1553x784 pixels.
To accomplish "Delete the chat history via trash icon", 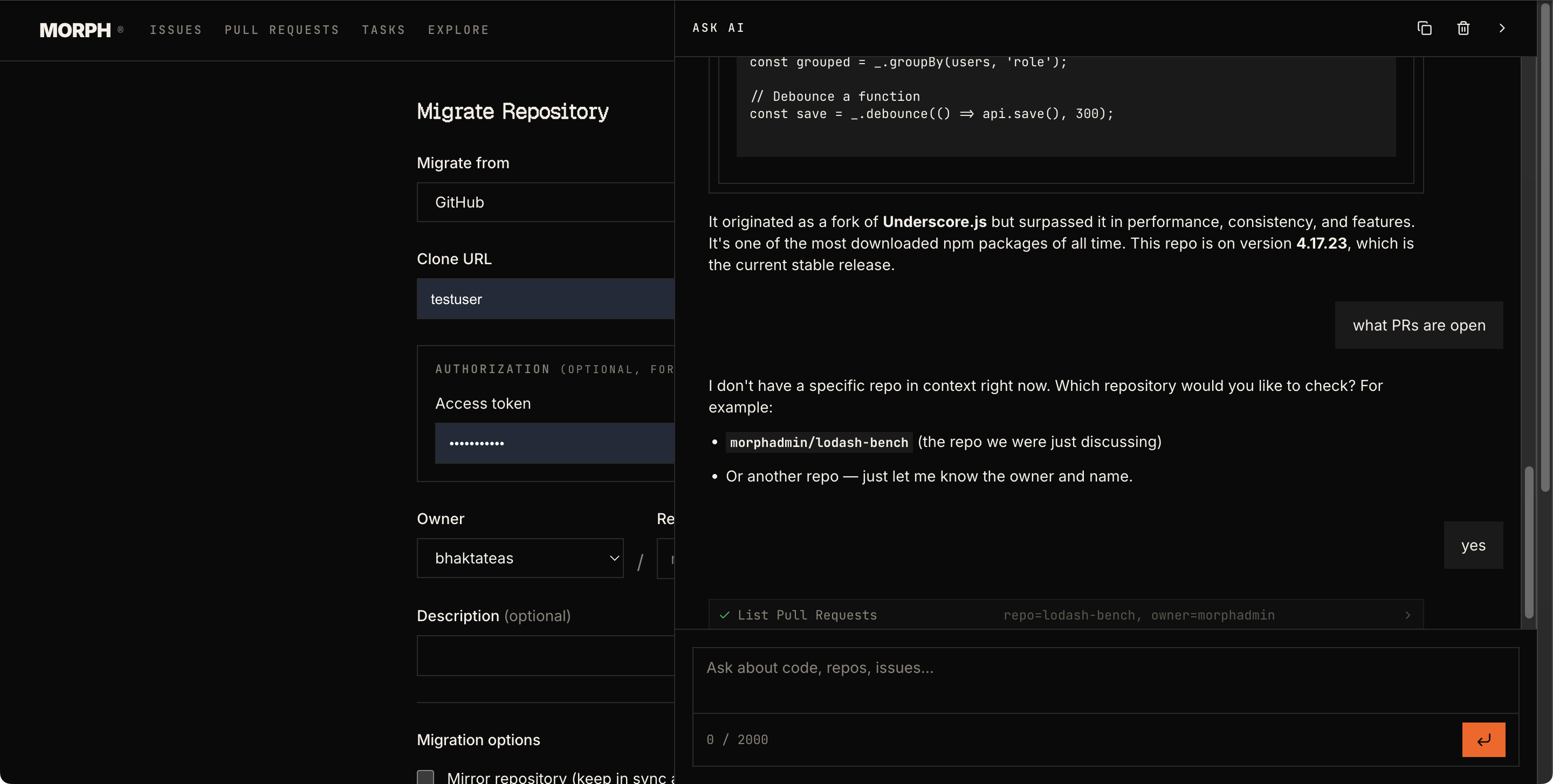I will 1463,29.
